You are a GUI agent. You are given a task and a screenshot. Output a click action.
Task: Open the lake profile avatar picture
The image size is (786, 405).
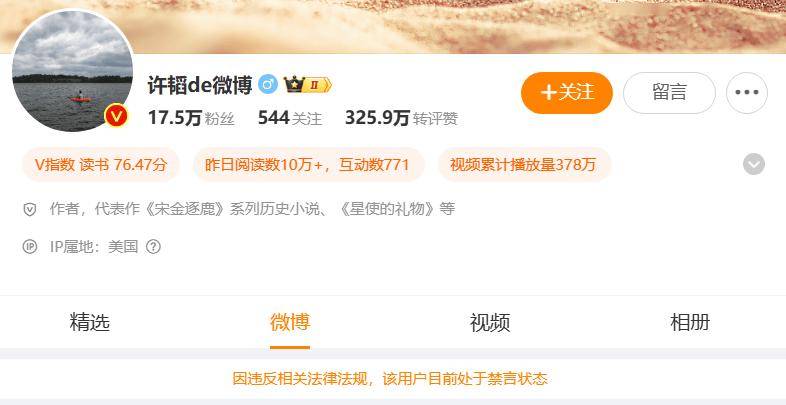click(73, 71)
